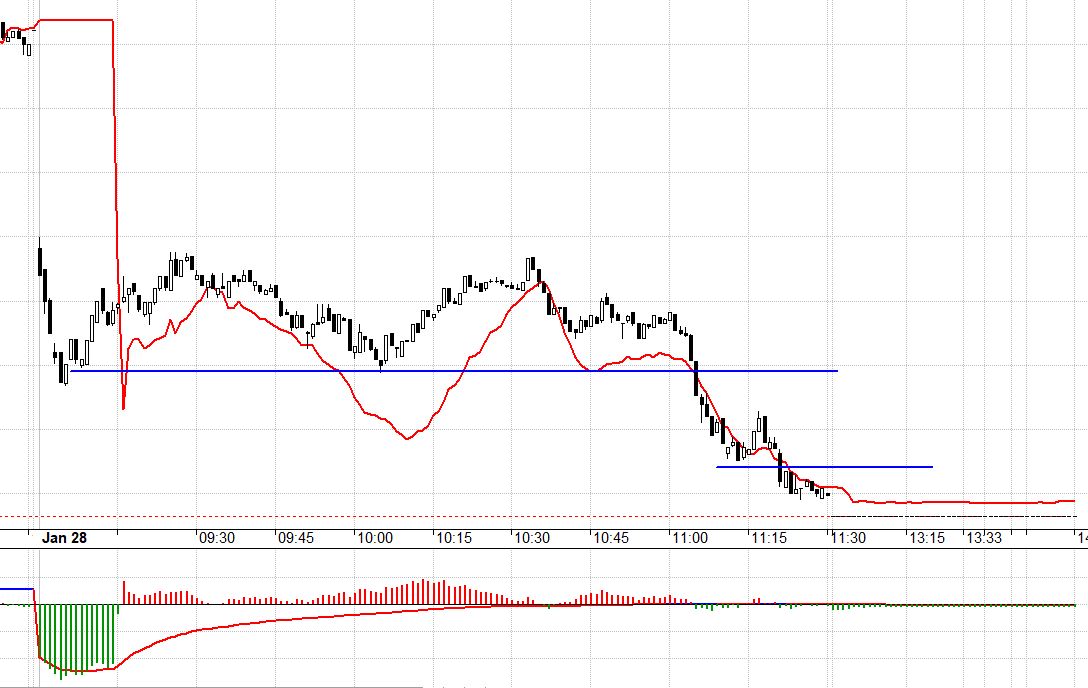Image resolution: width=1088 pixels, height=688 pixels.
Task: Click the 09:45 time axis label
Action: [296, 537]
